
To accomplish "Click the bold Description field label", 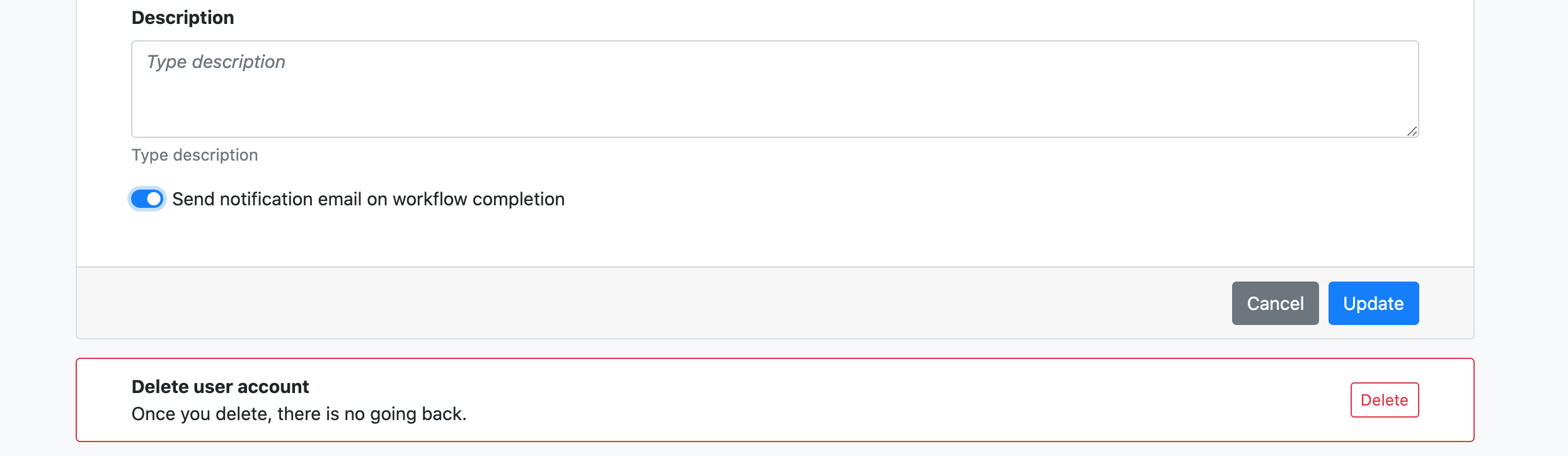I will point(183,18).
